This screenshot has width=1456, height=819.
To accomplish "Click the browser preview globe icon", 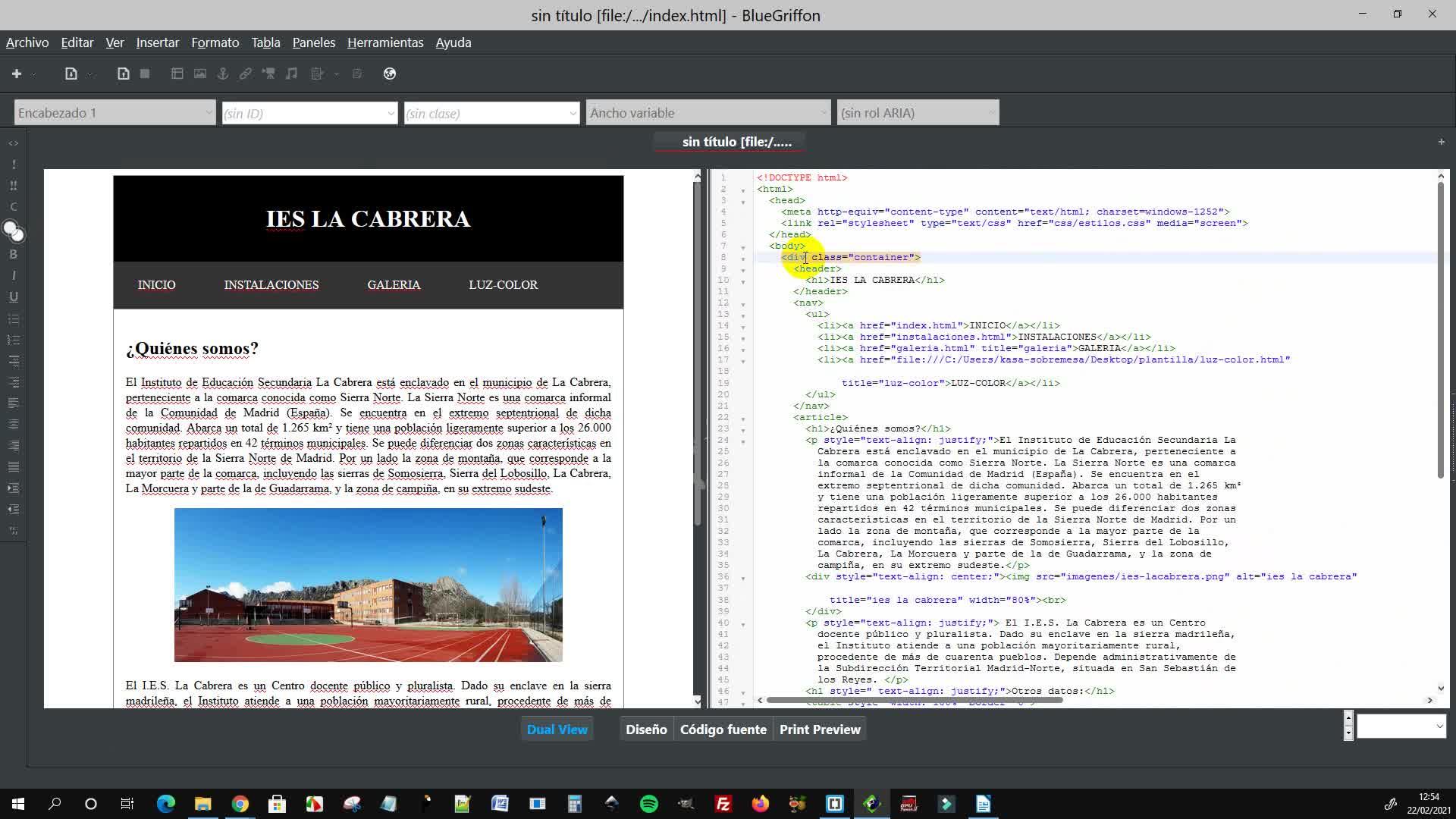I will pyautogui.click(x=390, y=74).
